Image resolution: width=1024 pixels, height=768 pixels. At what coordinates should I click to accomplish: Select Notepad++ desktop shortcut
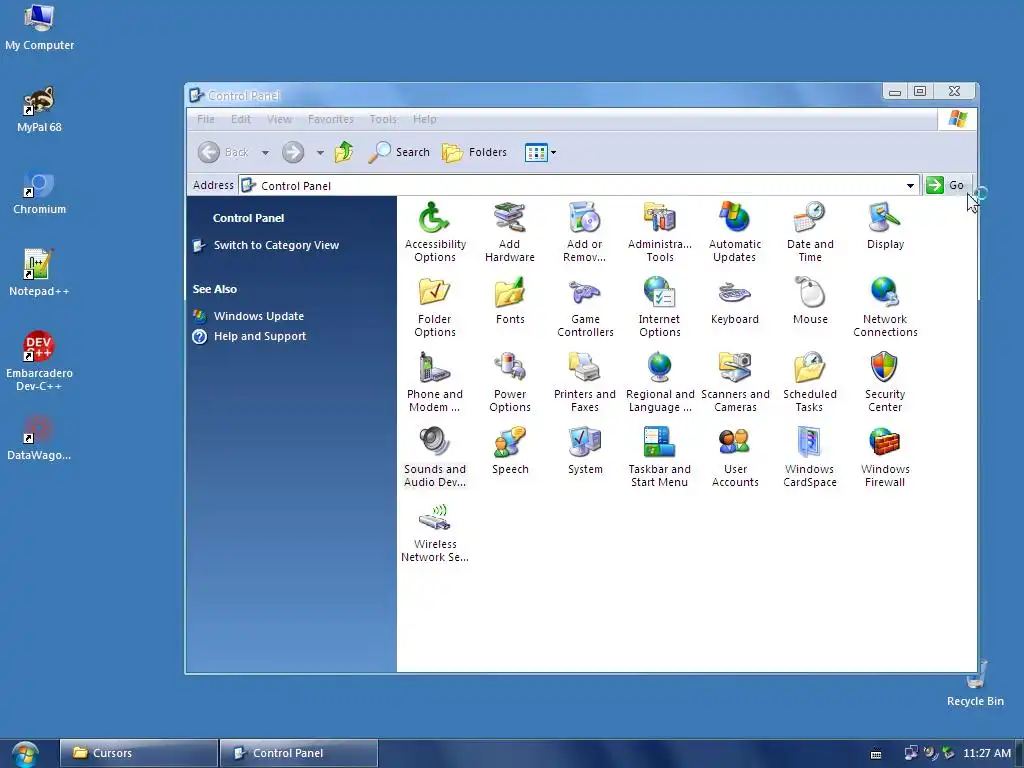tap(39, 273)
